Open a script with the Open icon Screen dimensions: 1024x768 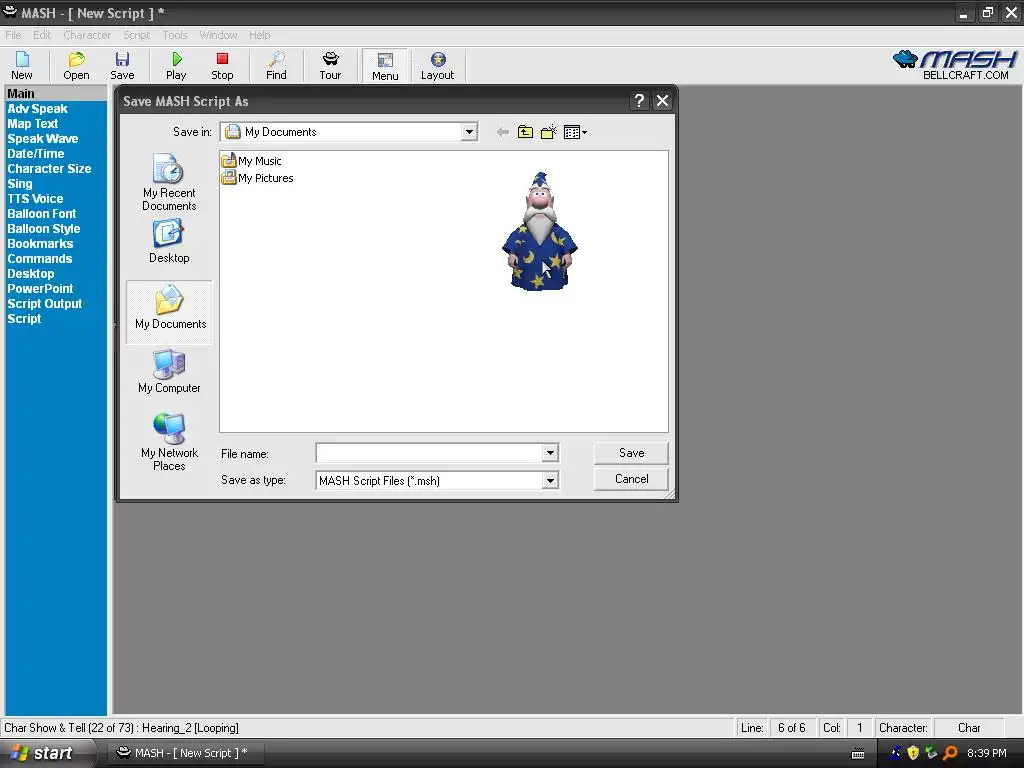[76, 65]
